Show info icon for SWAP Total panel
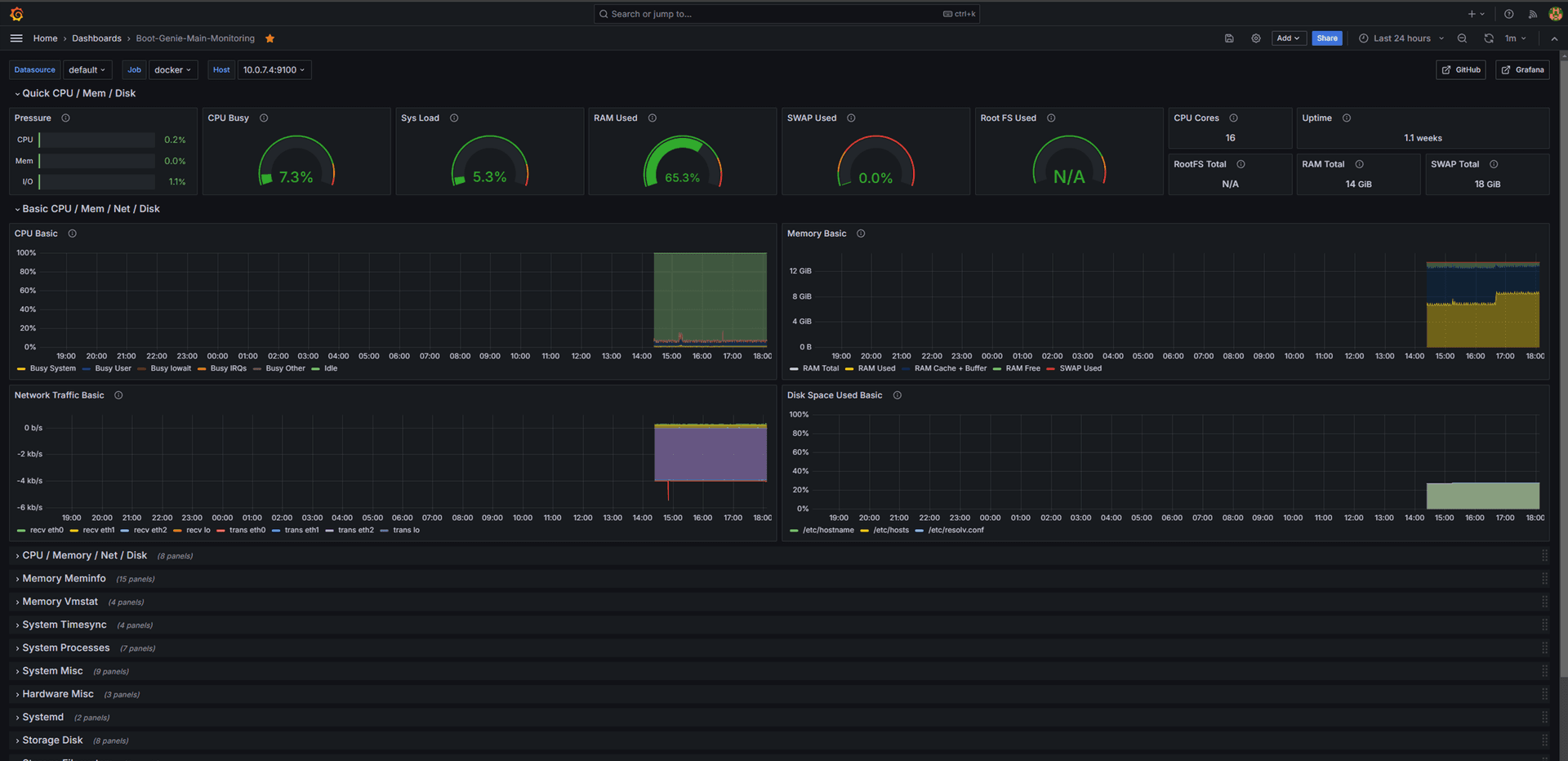This screenshot has height=761, width=1568. pos(1494,164)
